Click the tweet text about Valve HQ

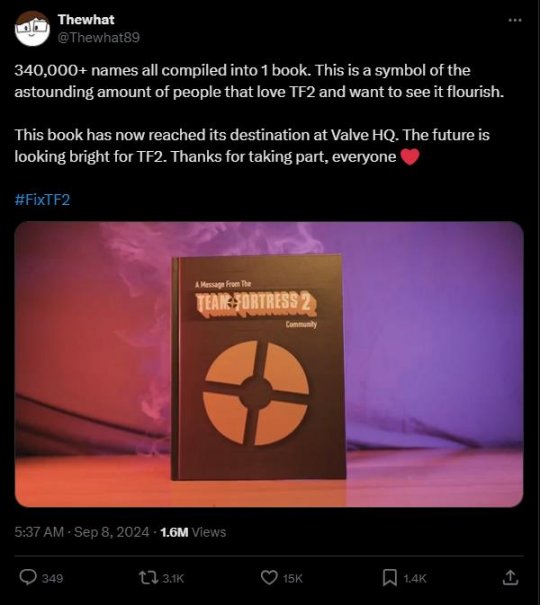252,146
